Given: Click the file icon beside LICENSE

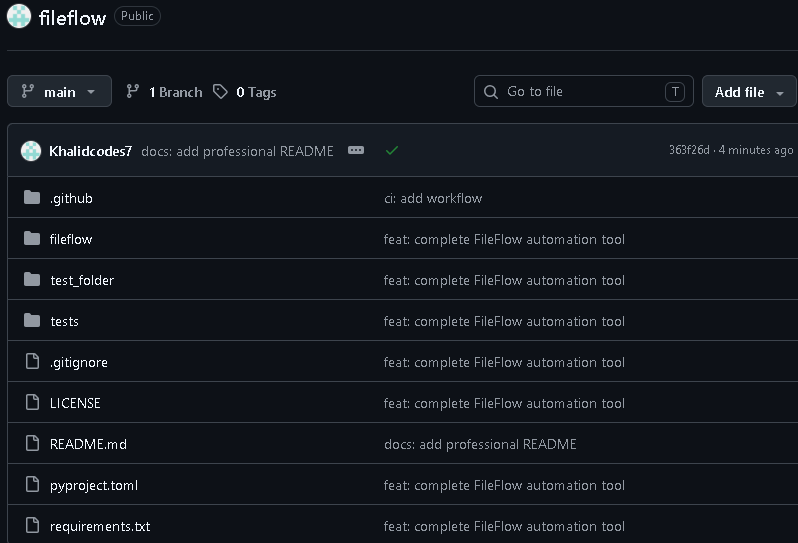Looking at the screenshot, I should [33, 402].
